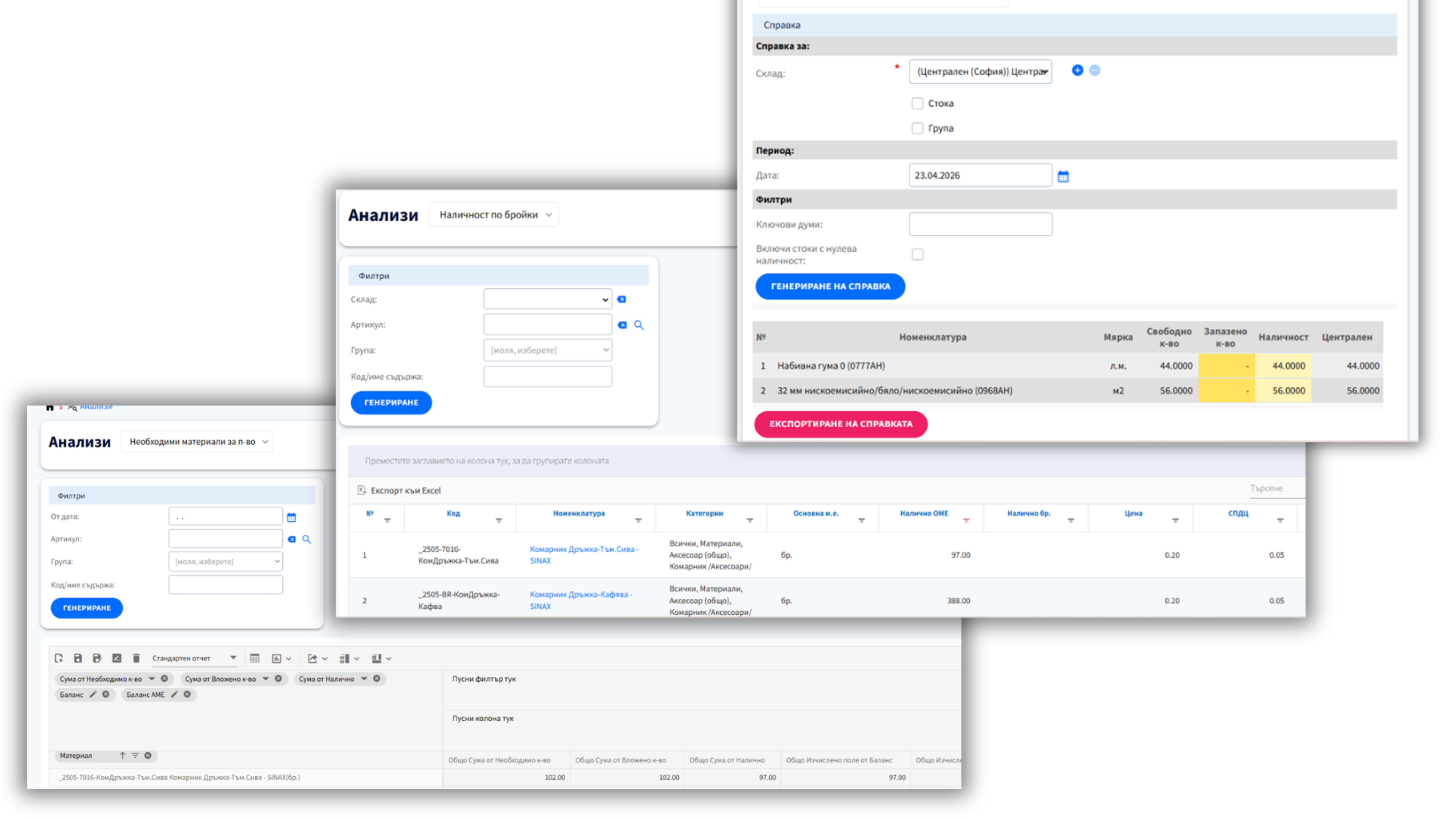Click the 'ГЕНЕРИРАНЕ НА СПРАВКА' button
Screen dimensions: 1456x819
[830, 287]
